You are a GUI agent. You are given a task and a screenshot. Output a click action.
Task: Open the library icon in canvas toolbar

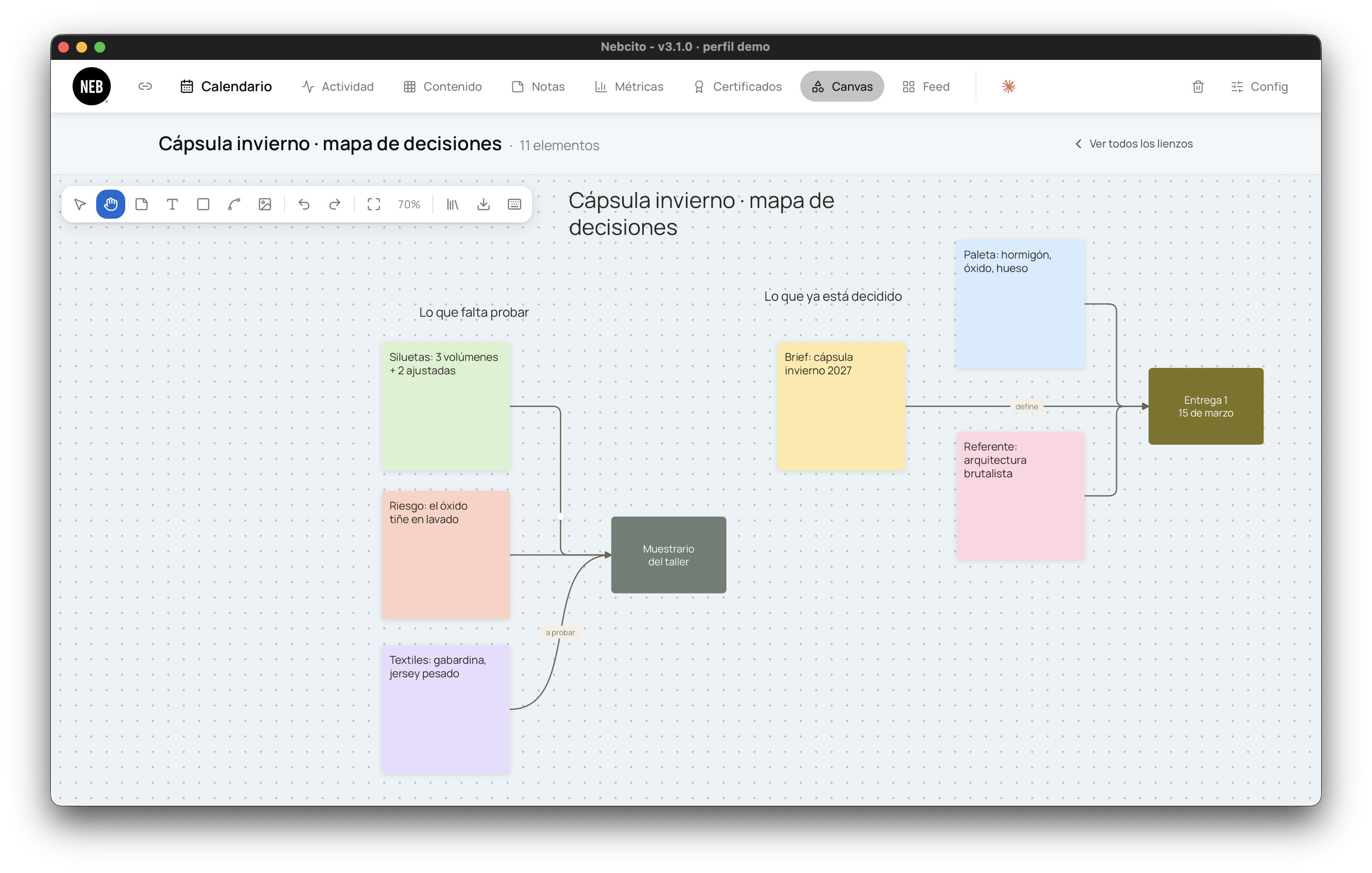point(452,204)
